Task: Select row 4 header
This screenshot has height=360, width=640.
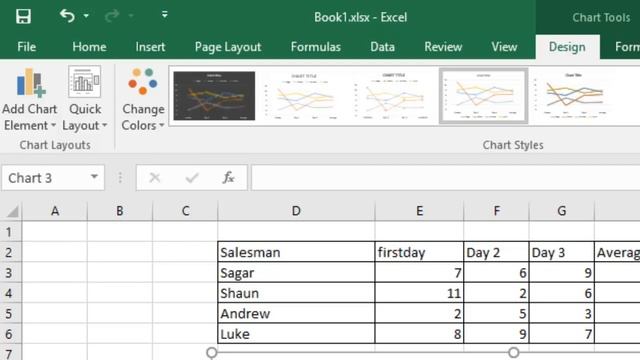Action: tap(11, 293)
